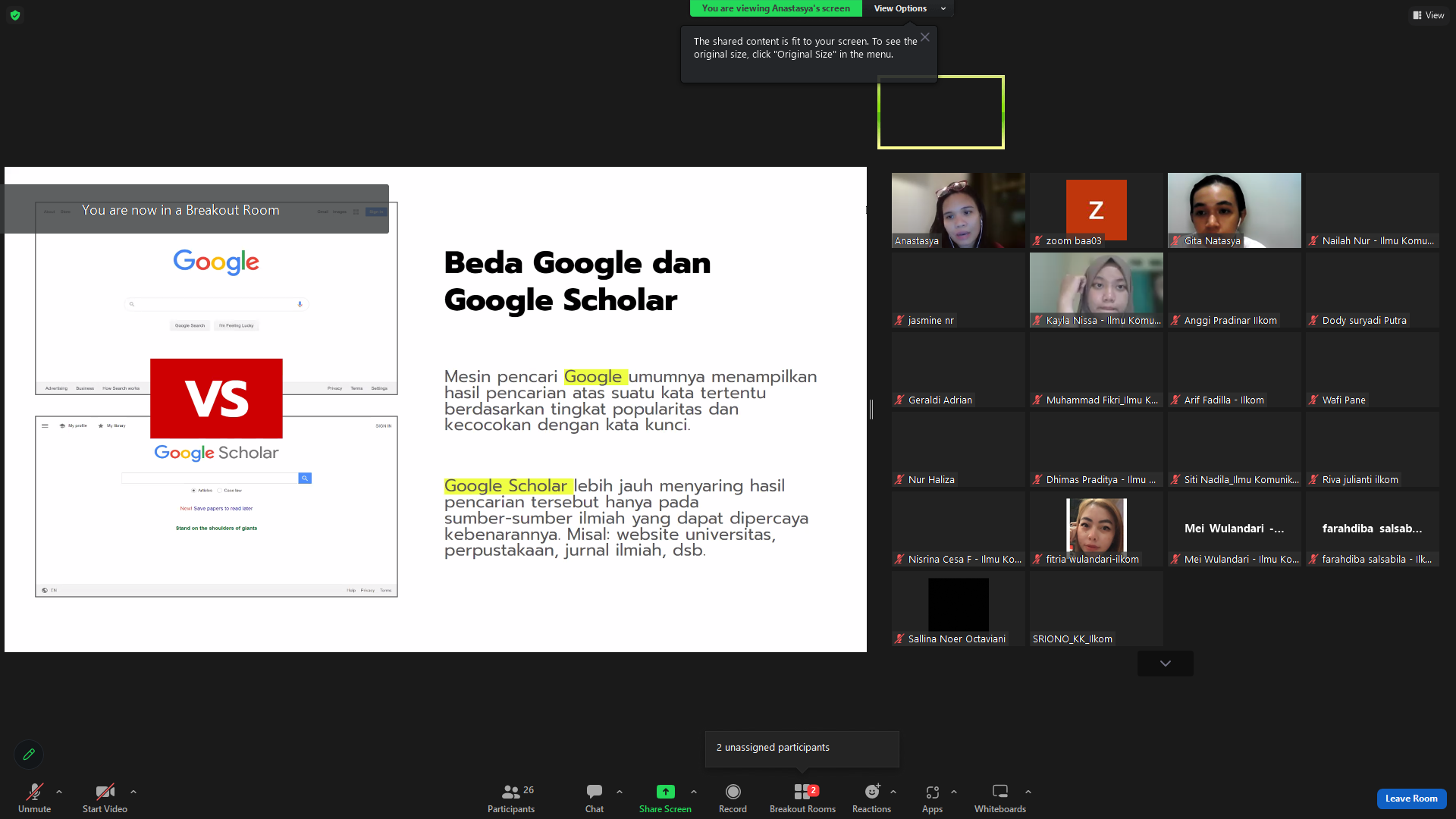1456x819 pixels.
Task: Click the green Share Screen icon
Action: [x=665, y=792]
